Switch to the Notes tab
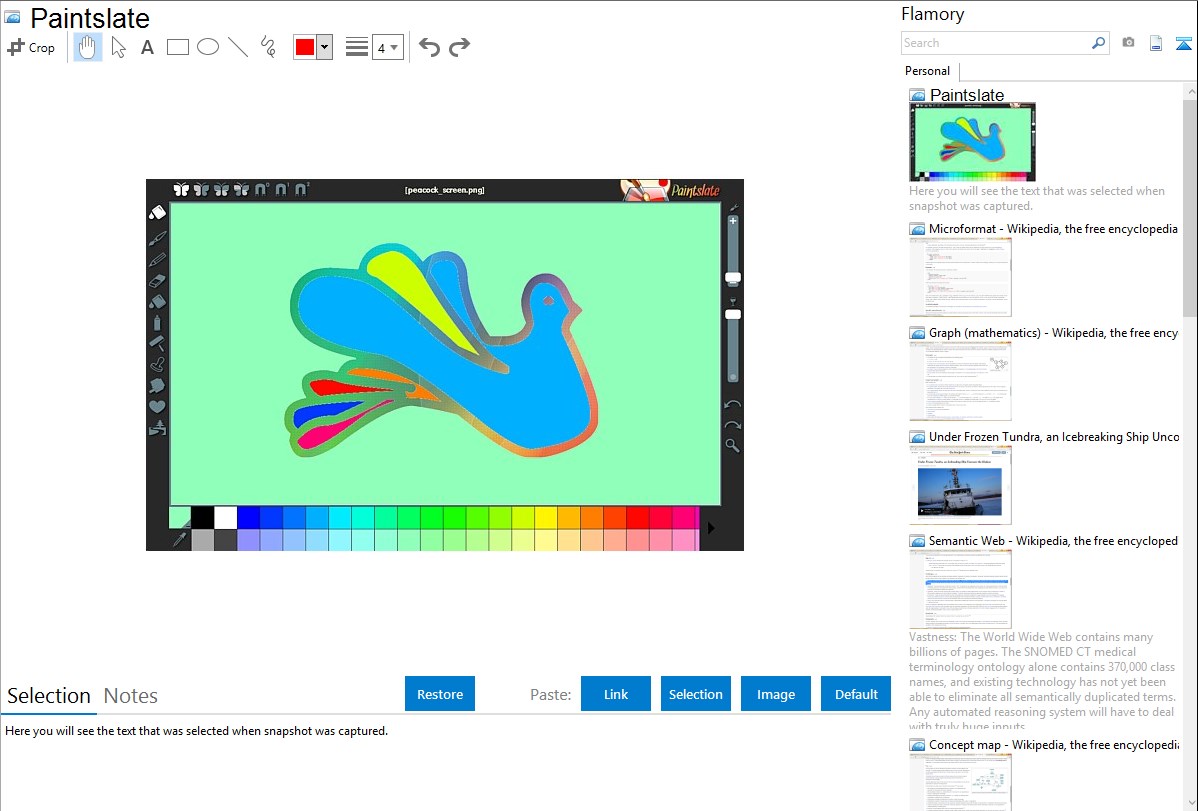This screenshot has width=1198, height=811. point(131,696)
